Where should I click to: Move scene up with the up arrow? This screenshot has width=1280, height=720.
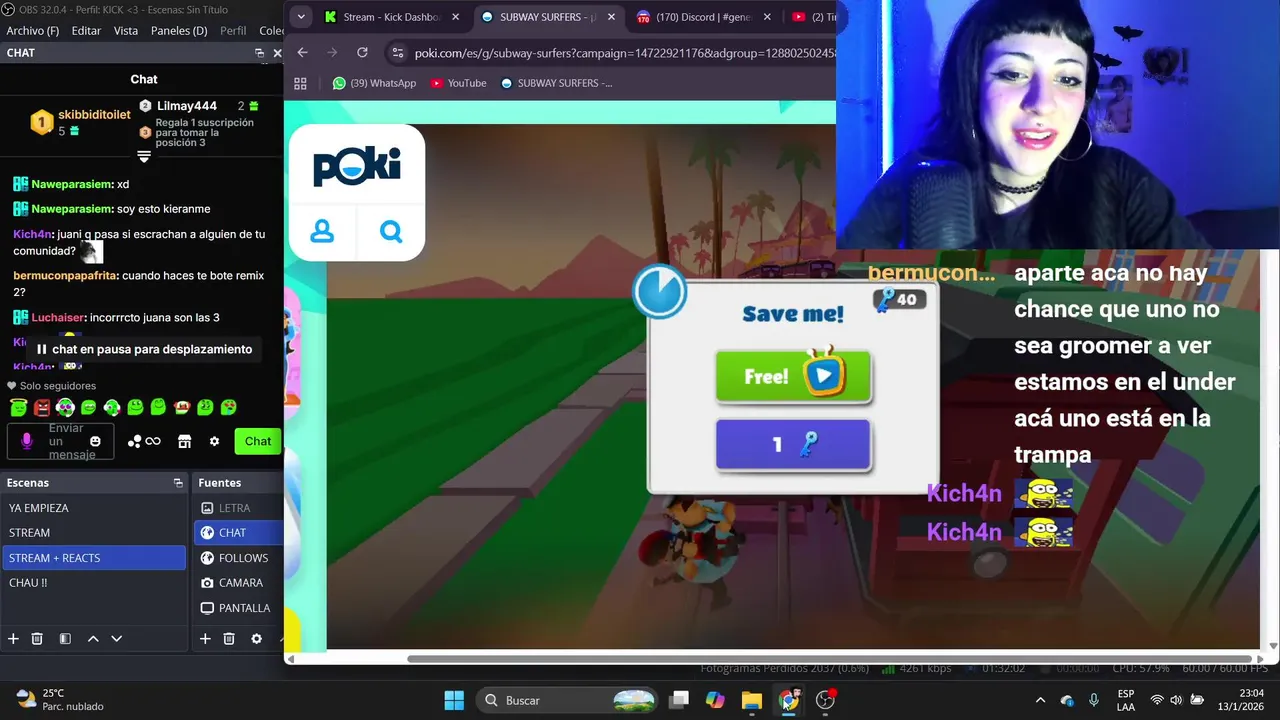click(93, 638)
